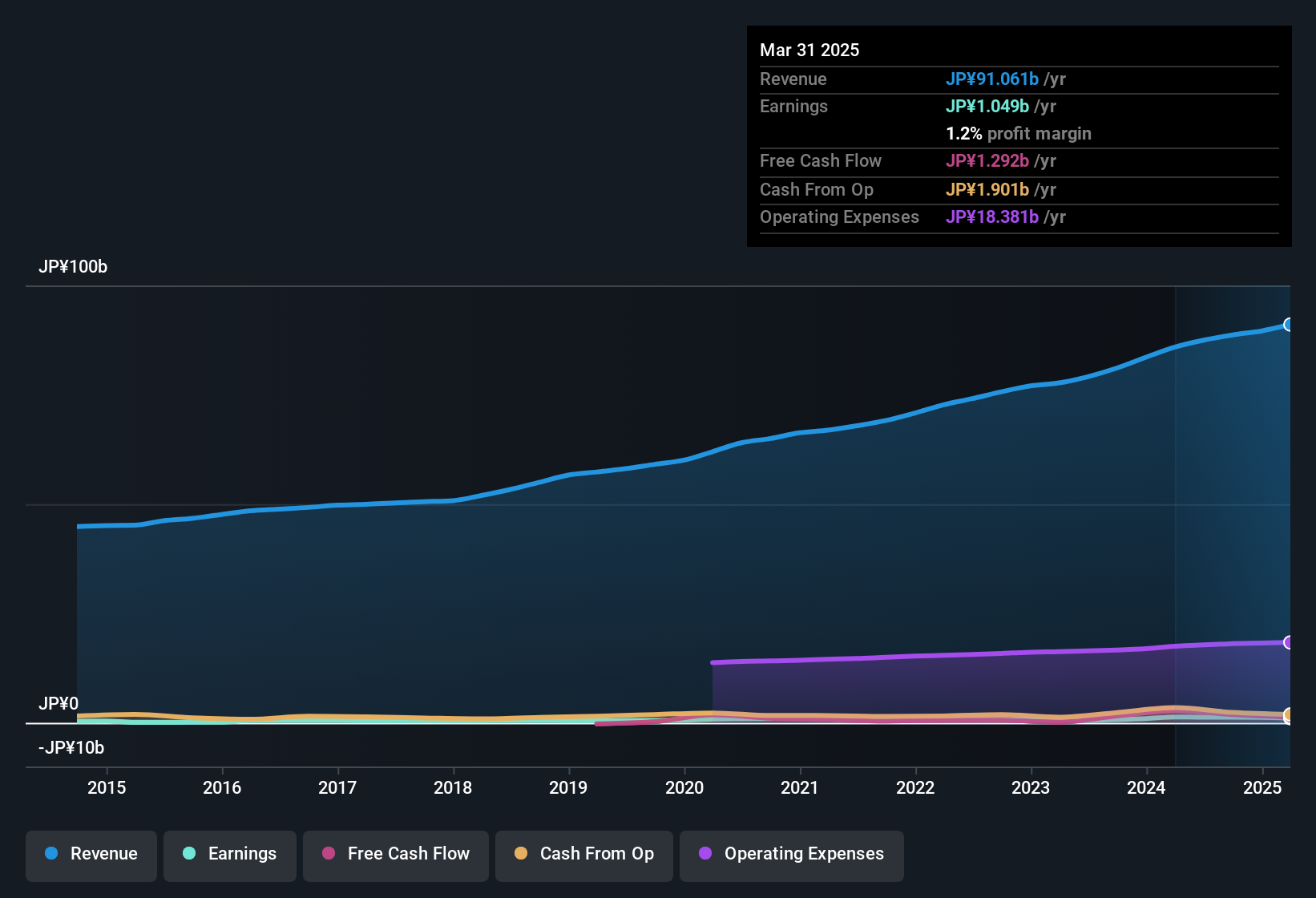The height and width of the screenshot is (898, 1316).
Task: Click the JP¥1.292b free cash flow value
Action: [x=987, y=160]
